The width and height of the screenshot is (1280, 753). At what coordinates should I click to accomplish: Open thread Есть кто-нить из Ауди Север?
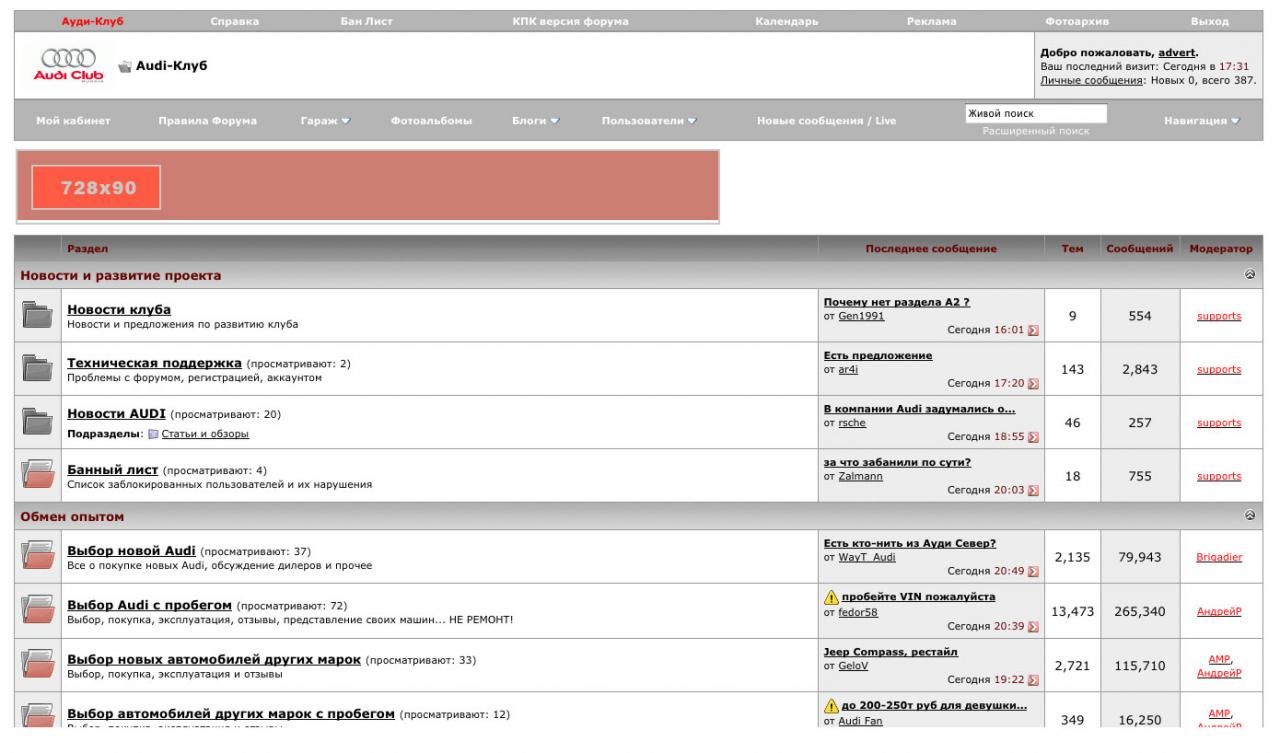tap(910, 543)
